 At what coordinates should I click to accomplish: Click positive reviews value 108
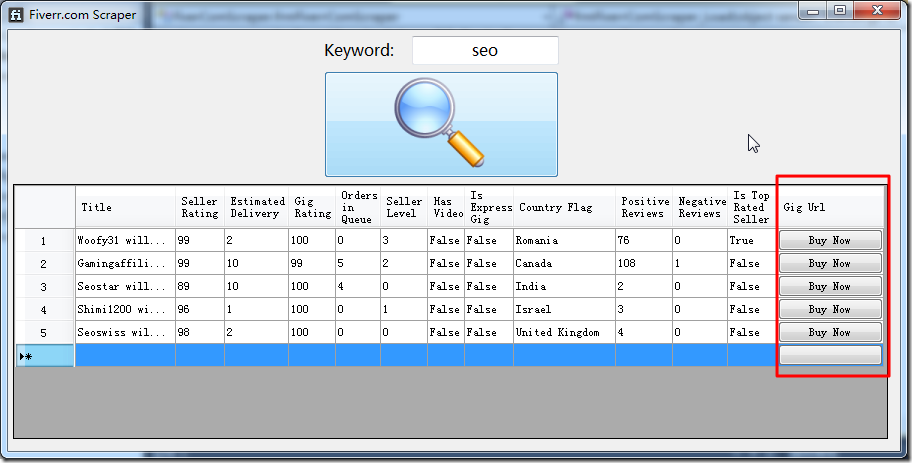(644, 263)
